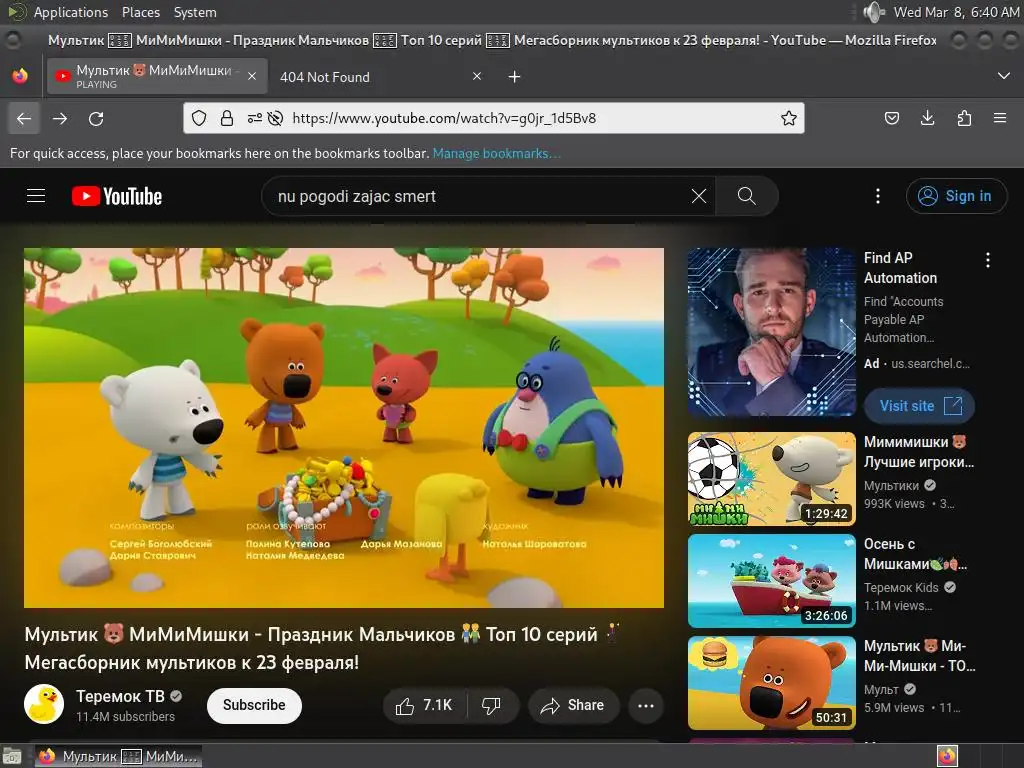Click the padlock site security icon

tap(227, 118)
